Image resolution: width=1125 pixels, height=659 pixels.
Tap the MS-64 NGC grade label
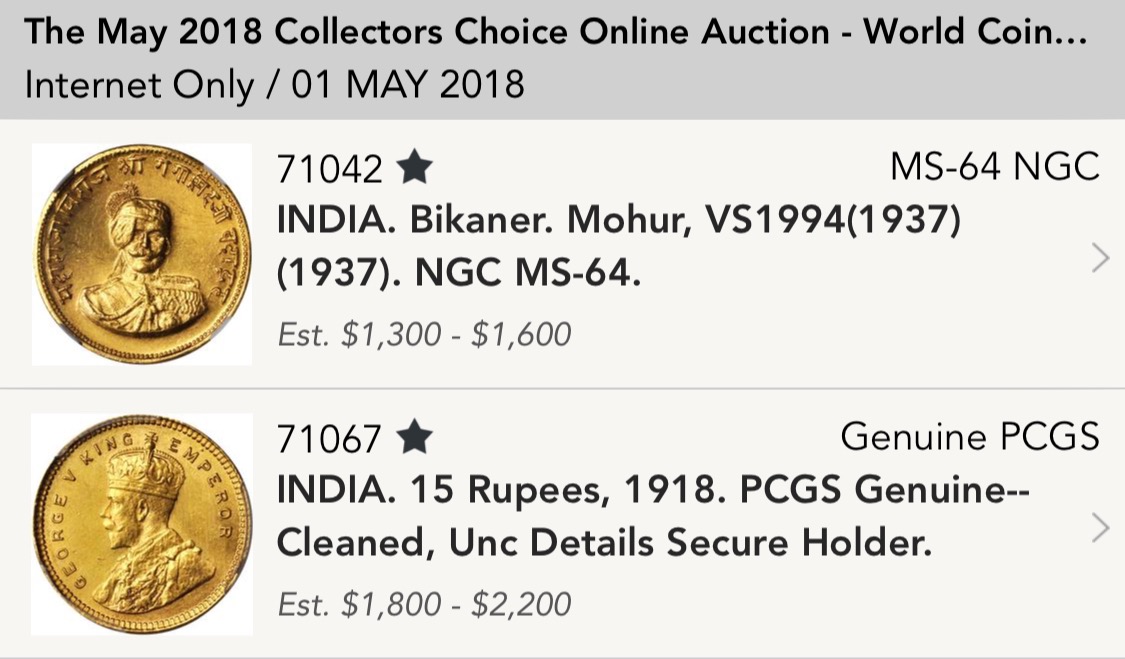[x=994, y=167]
